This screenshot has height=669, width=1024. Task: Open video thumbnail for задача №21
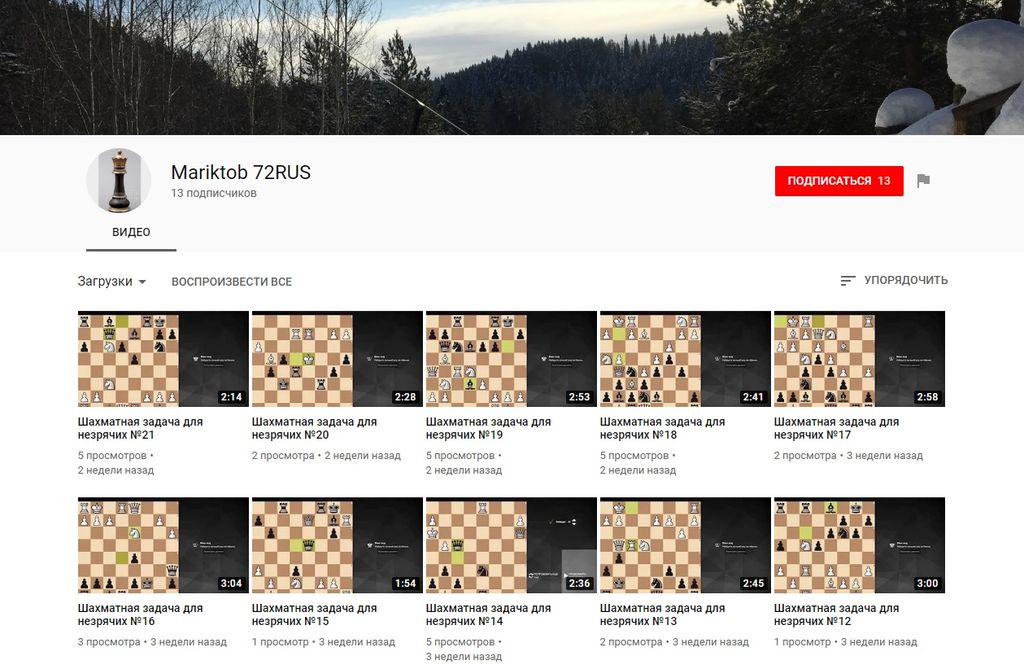(163, 358)
